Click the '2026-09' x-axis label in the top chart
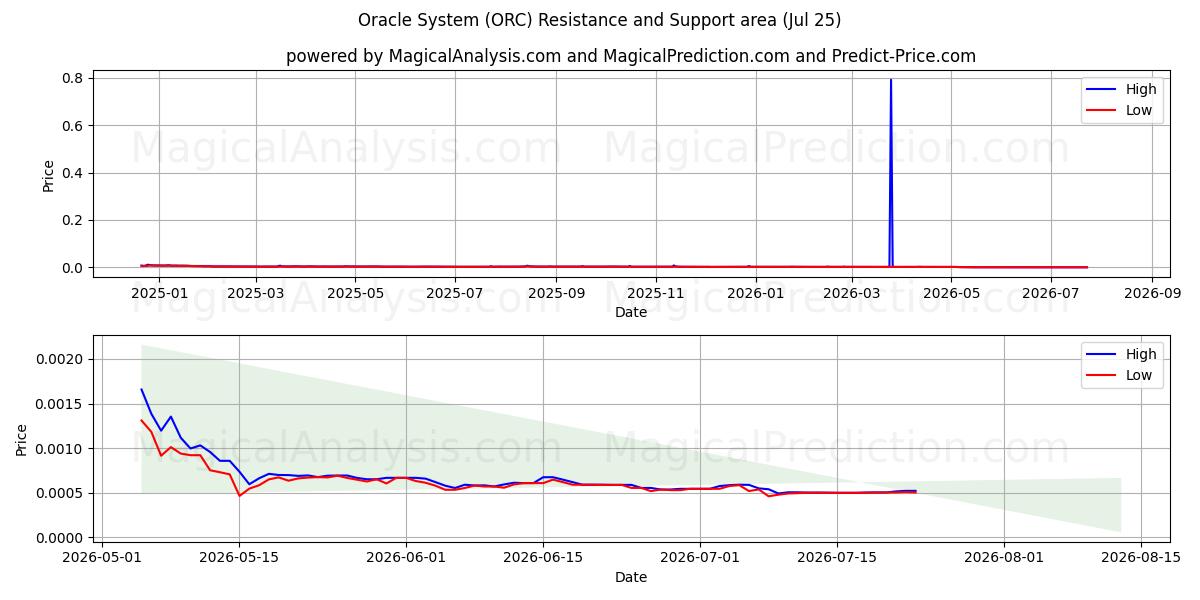 pyautogui.click(x=1153, y=293)
